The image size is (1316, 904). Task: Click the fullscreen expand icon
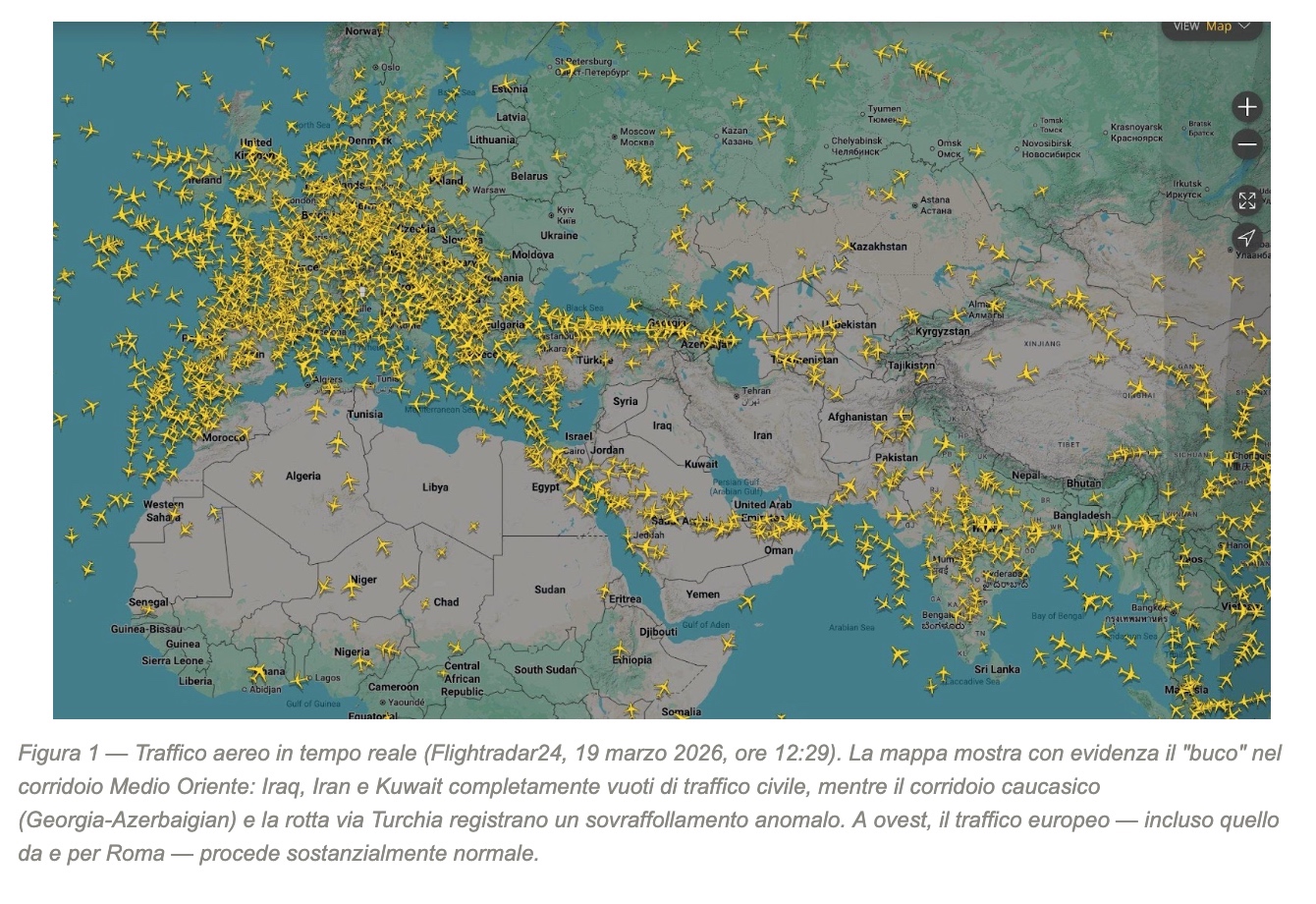click(1247, 200)
